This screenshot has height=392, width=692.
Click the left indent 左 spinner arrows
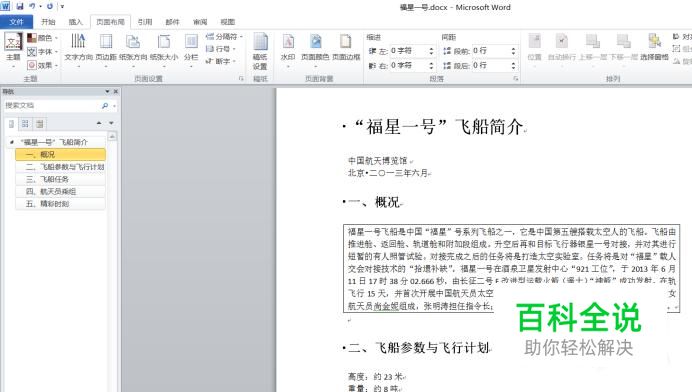[x=431, y=51]
